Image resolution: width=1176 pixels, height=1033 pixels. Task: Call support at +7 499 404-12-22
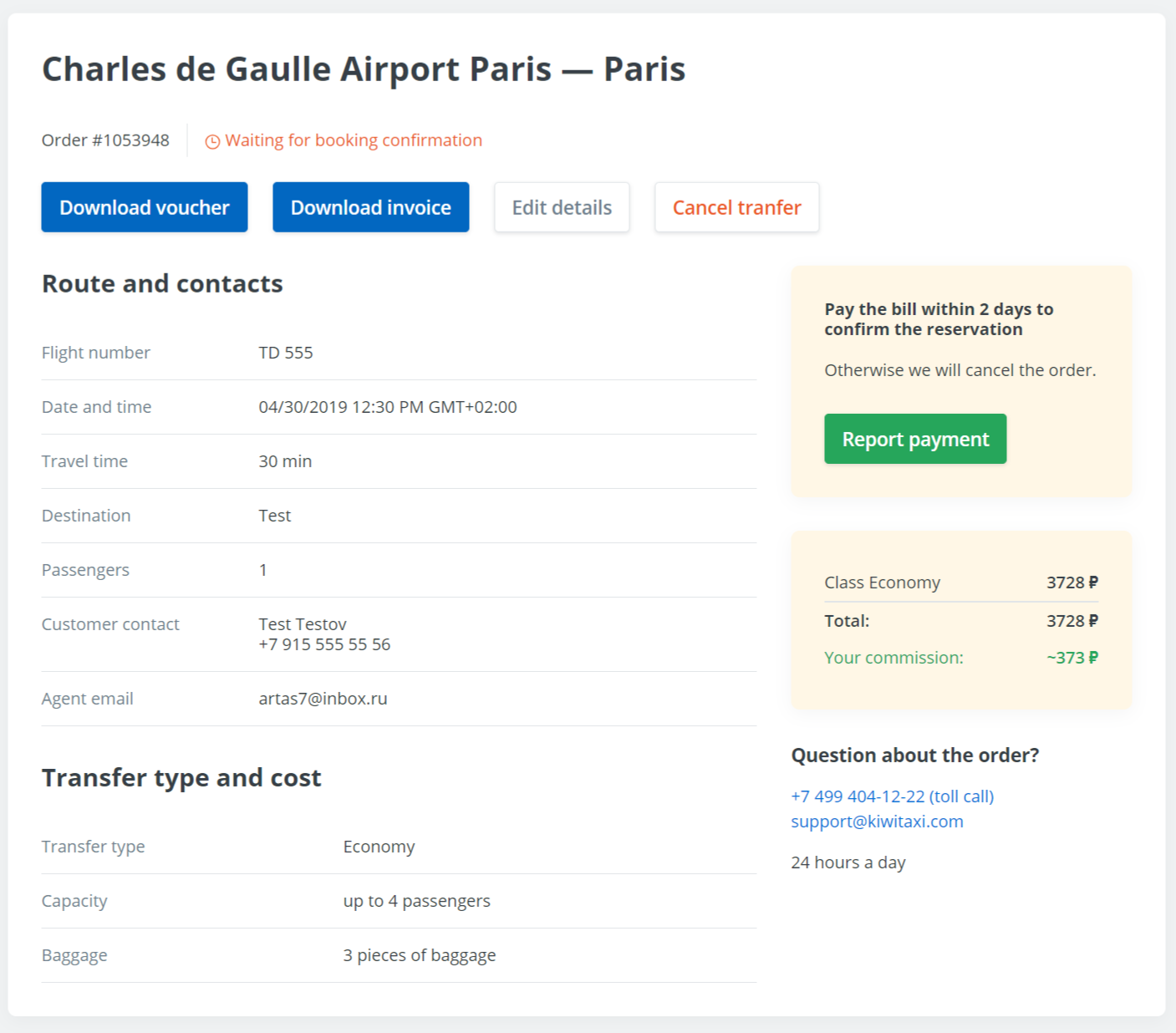pyautogui.click(x=892, y=796)
